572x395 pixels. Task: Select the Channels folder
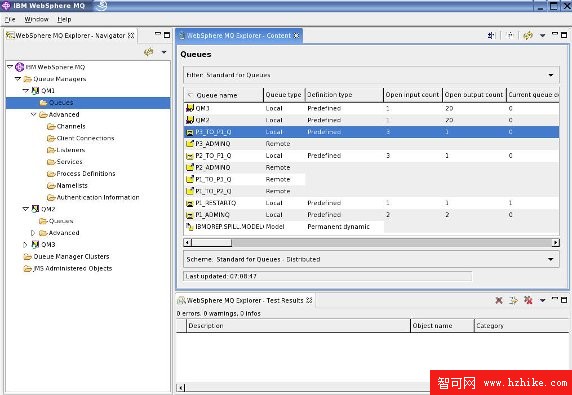coord(66,126)
